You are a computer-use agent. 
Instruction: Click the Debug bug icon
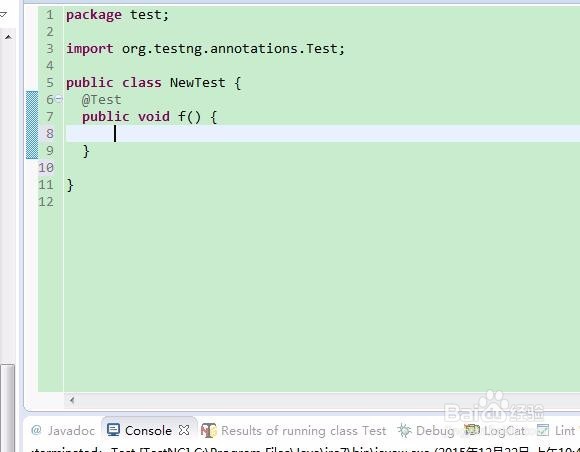pyautogui.click(x=405, y=431)
